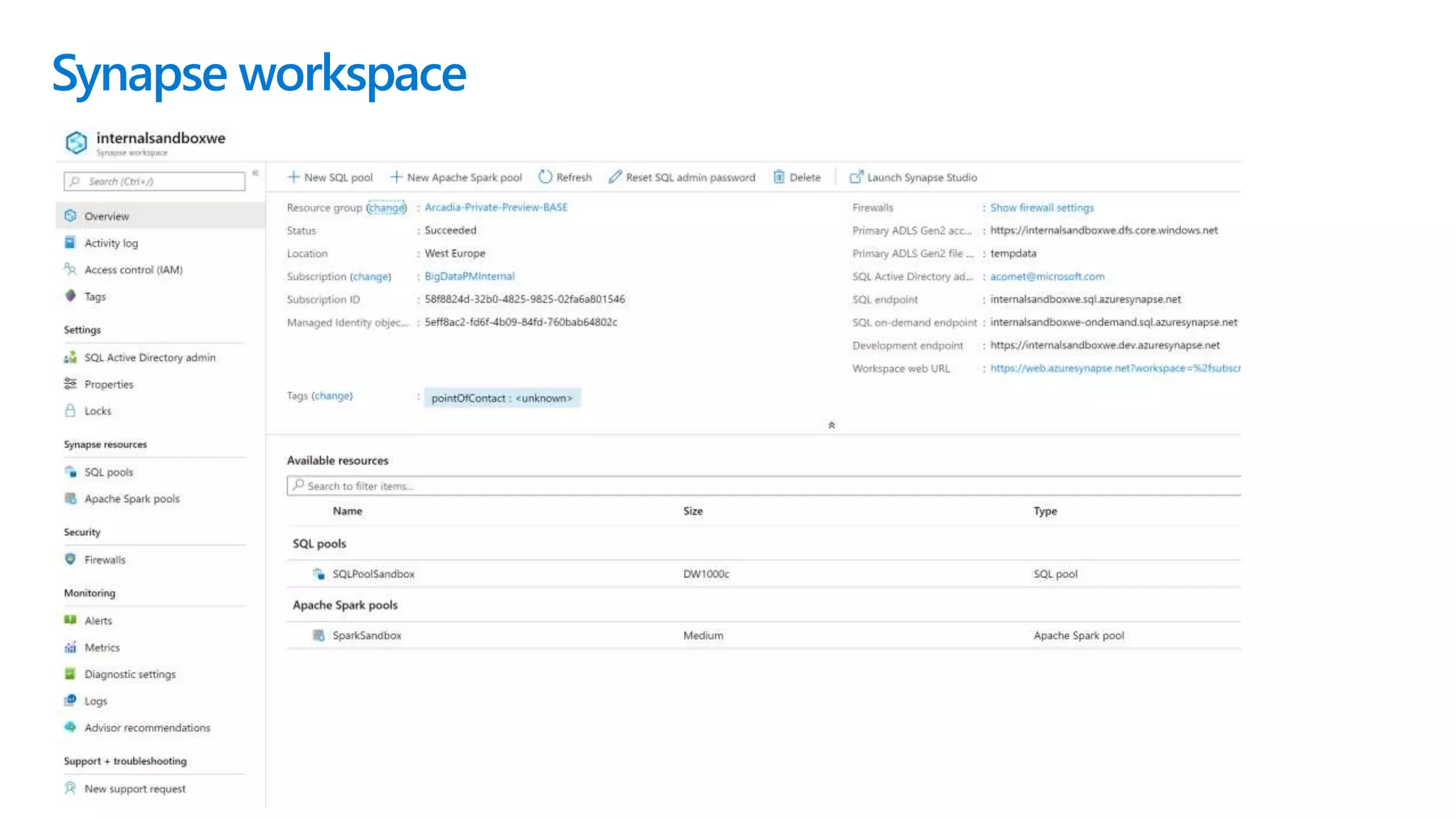The height and width of the screenshot is (819, 1456).
Task: Click the Alerts icon
Action: [x=70, y=620]
